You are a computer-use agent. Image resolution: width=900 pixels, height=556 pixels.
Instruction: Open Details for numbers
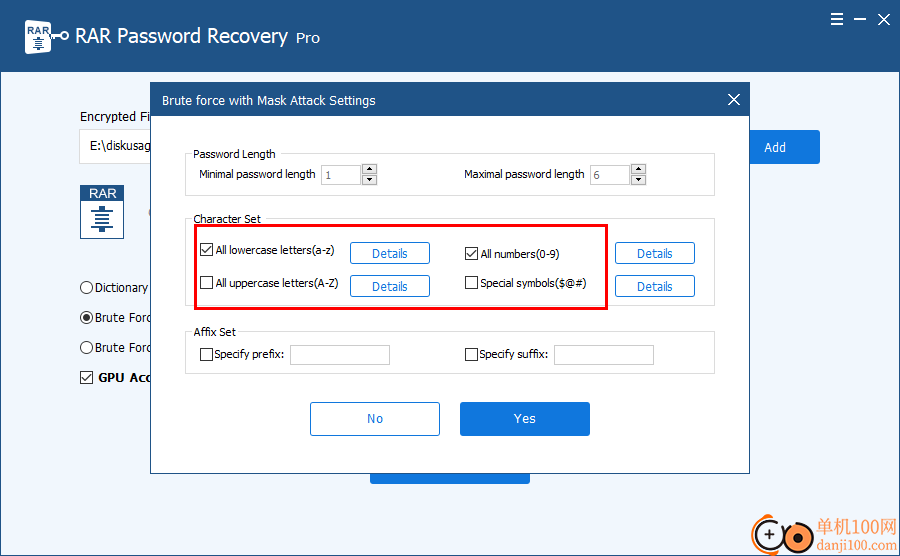click(x=655, y=253)
